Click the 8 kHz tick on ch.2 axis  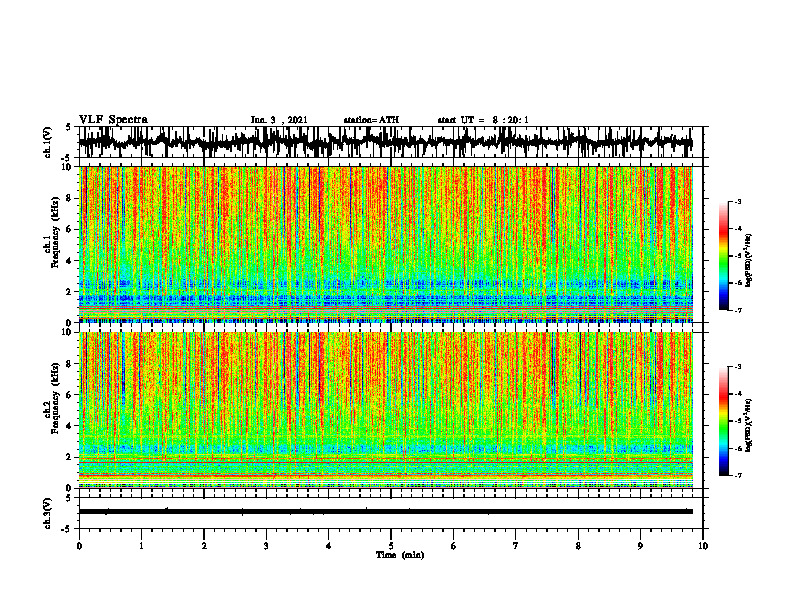point(70,364)
